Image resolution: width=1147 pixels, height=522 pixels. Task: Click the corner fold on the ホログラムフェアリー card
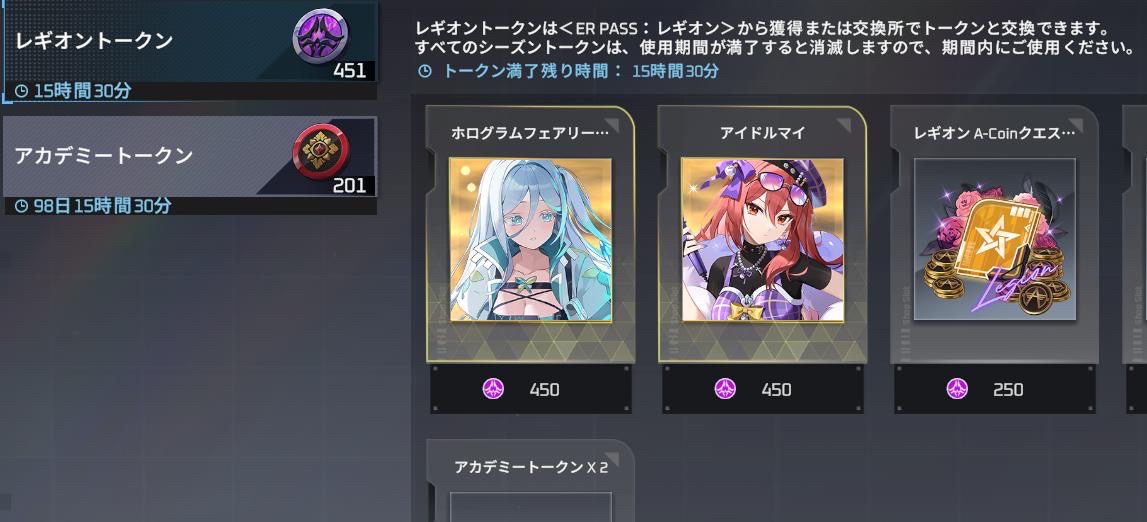point(613,126)
